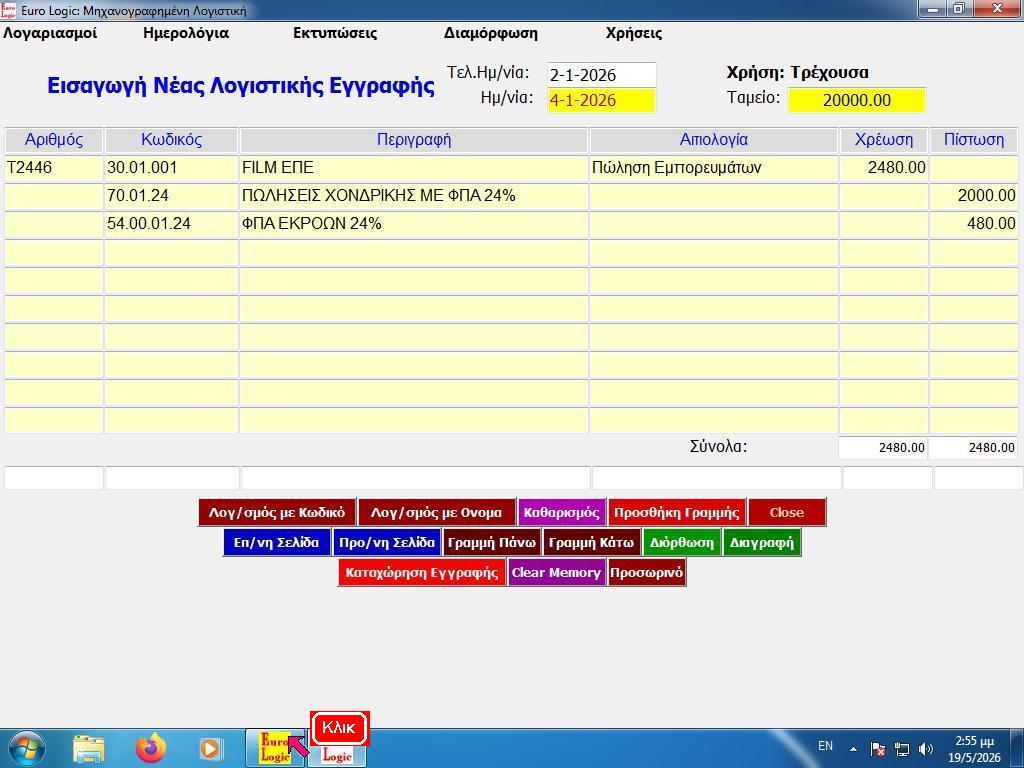This screenshot has height=768, width=1024.
Task: Click credit amount 2000.00
Action: tap(974, 196)
